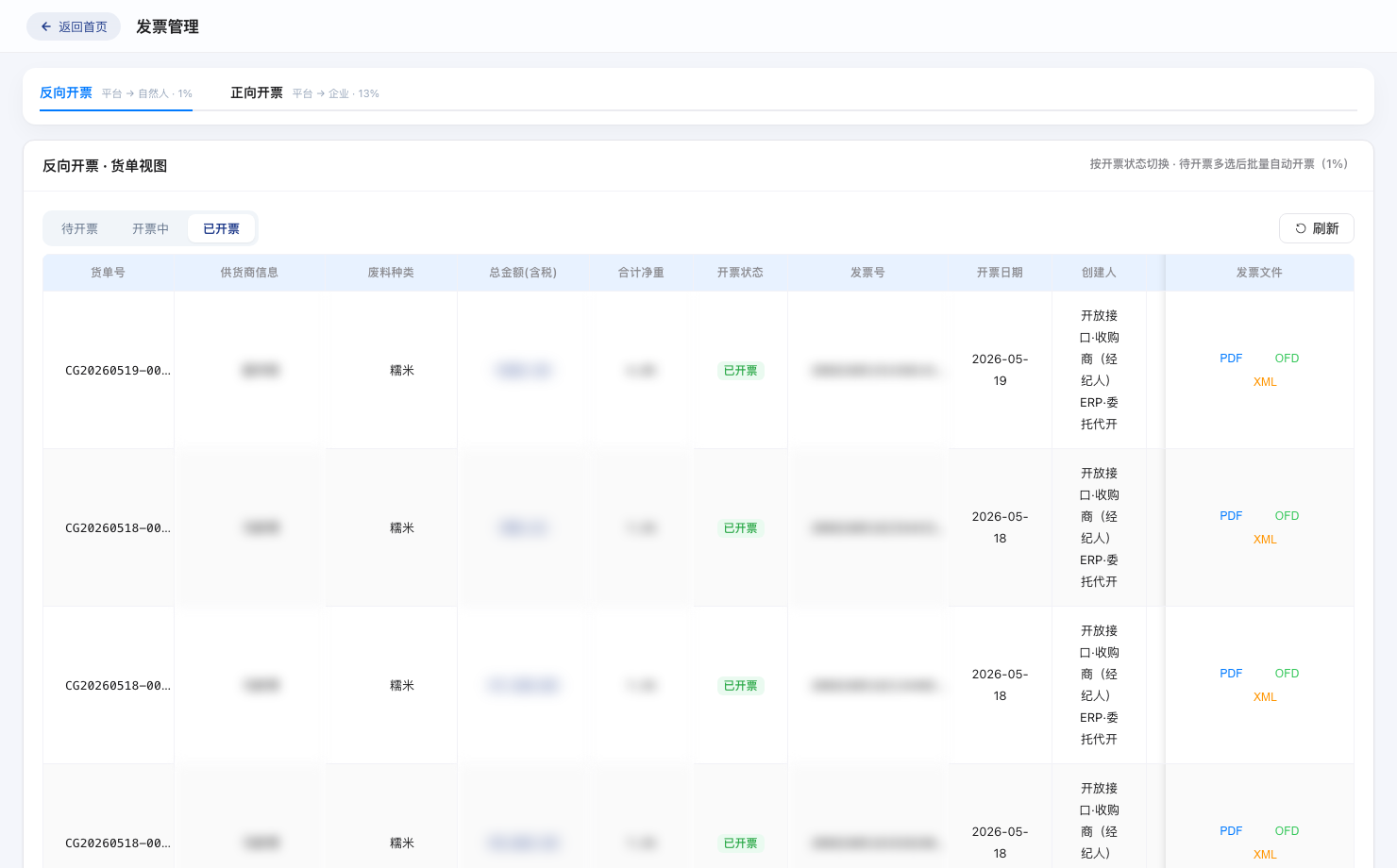Open the XML file for the 2026-05-19 invoice
Viewport: 1397px width, 868px height.
pyautogui.click(x=1265, y=382)
